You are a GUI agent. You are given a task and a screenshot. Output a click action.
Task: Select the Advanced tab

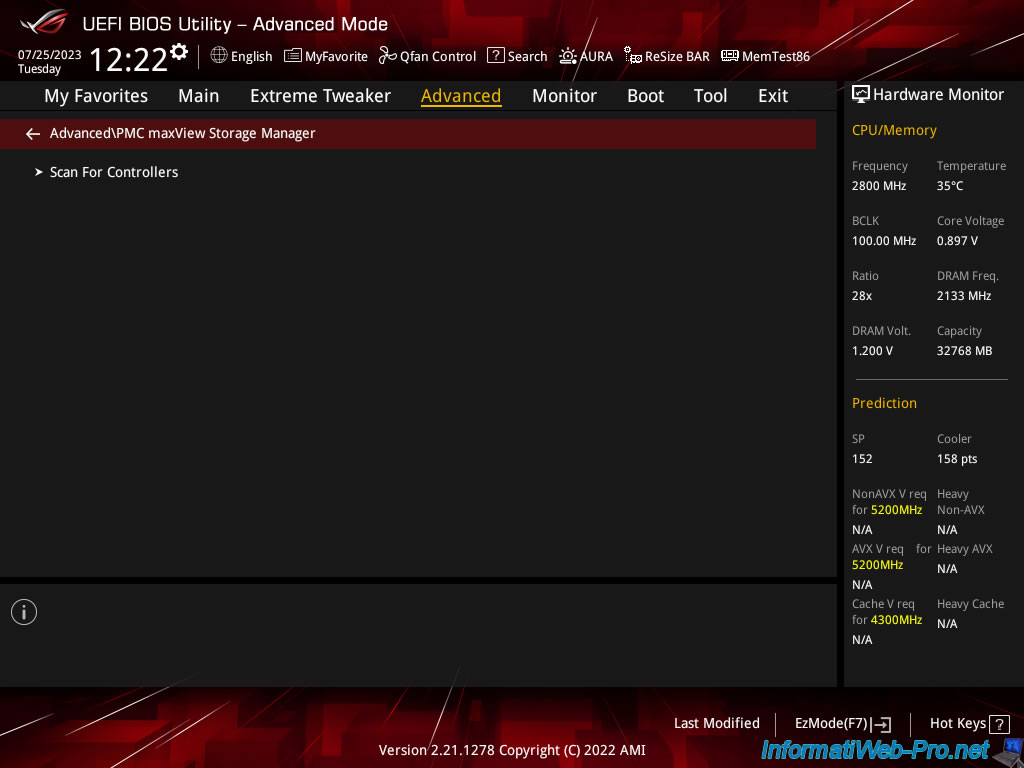461,96
